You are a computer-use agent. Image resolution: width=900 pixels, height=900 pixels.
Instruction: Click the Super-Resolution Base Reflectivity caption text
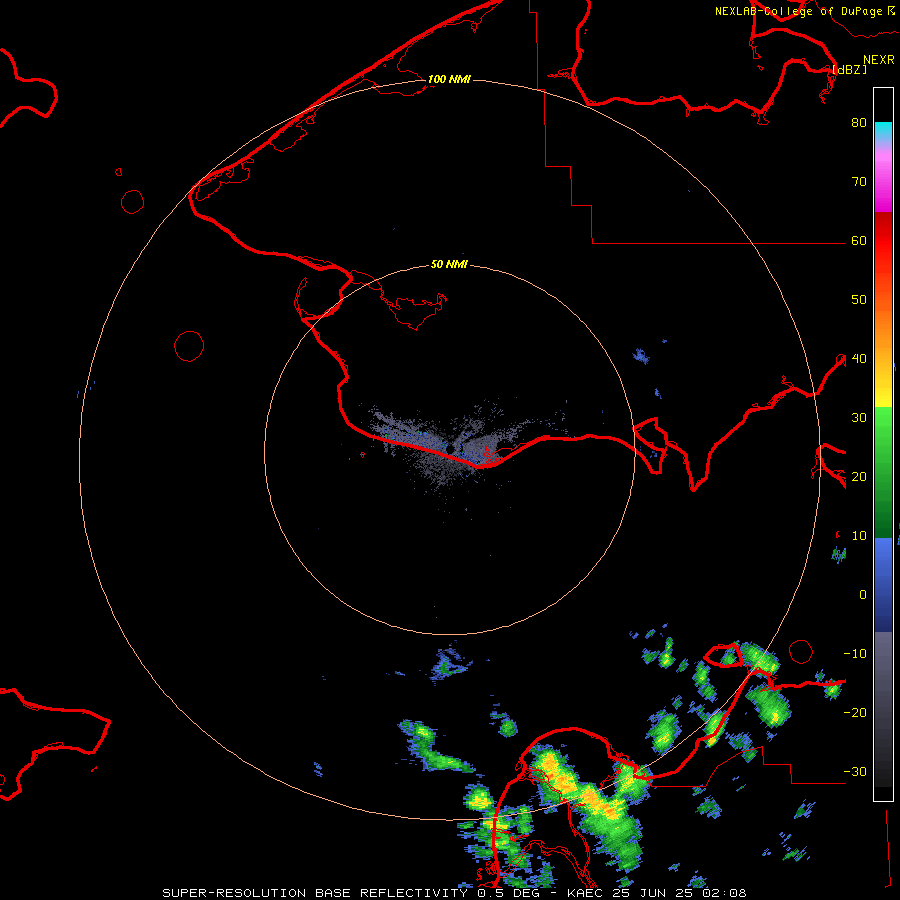click(315, 893)
